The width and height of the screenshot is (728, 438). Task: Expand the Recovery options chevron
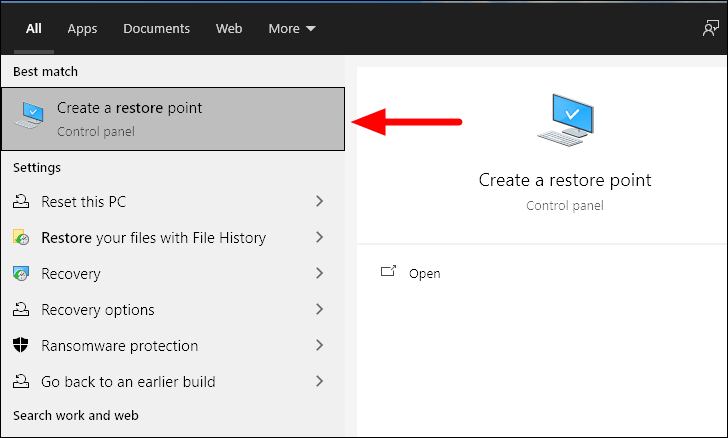coord(319,309)
